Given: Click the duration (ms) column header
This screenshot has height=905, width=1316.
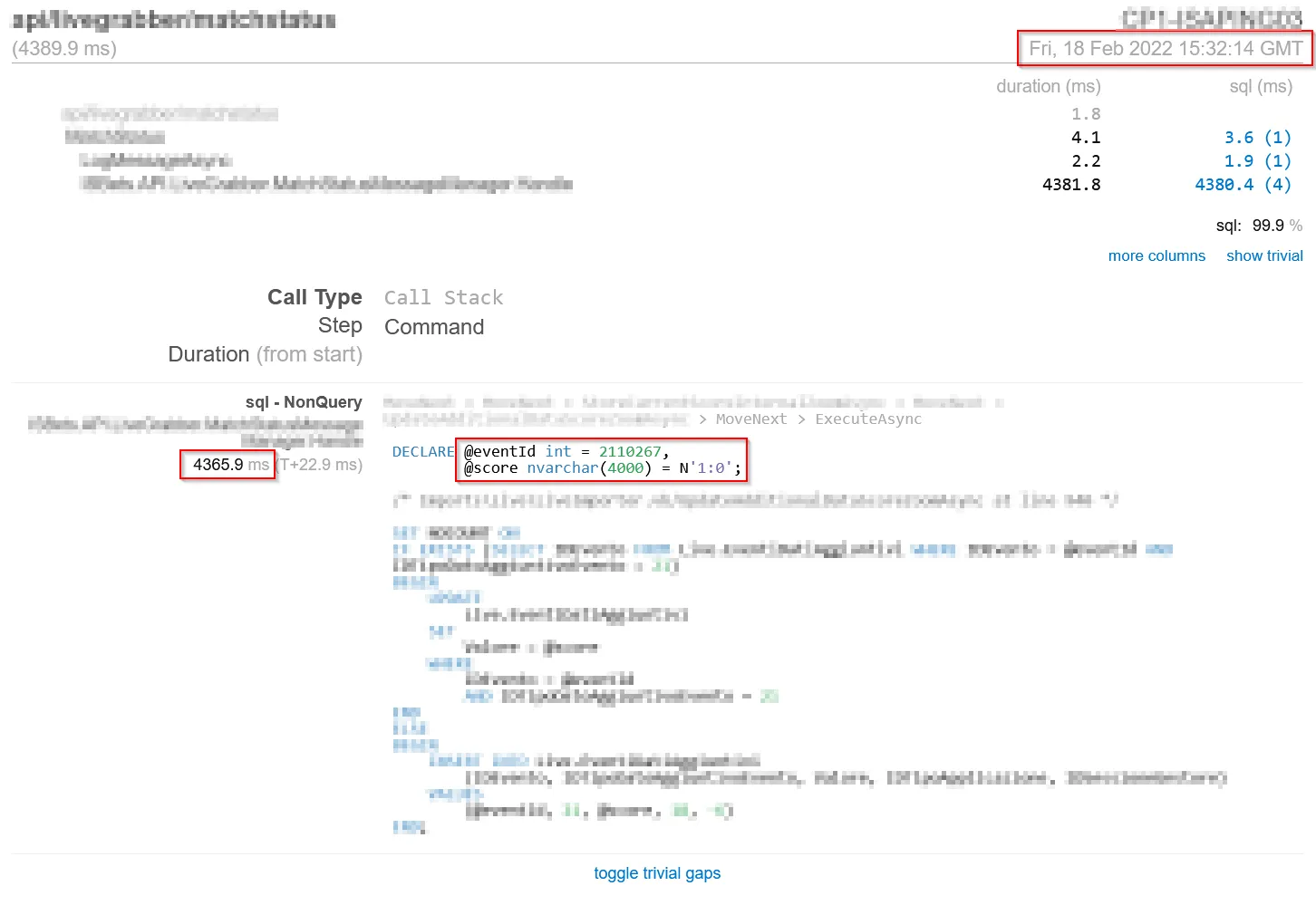Looking at the screenshot, I should [1048, 86].
